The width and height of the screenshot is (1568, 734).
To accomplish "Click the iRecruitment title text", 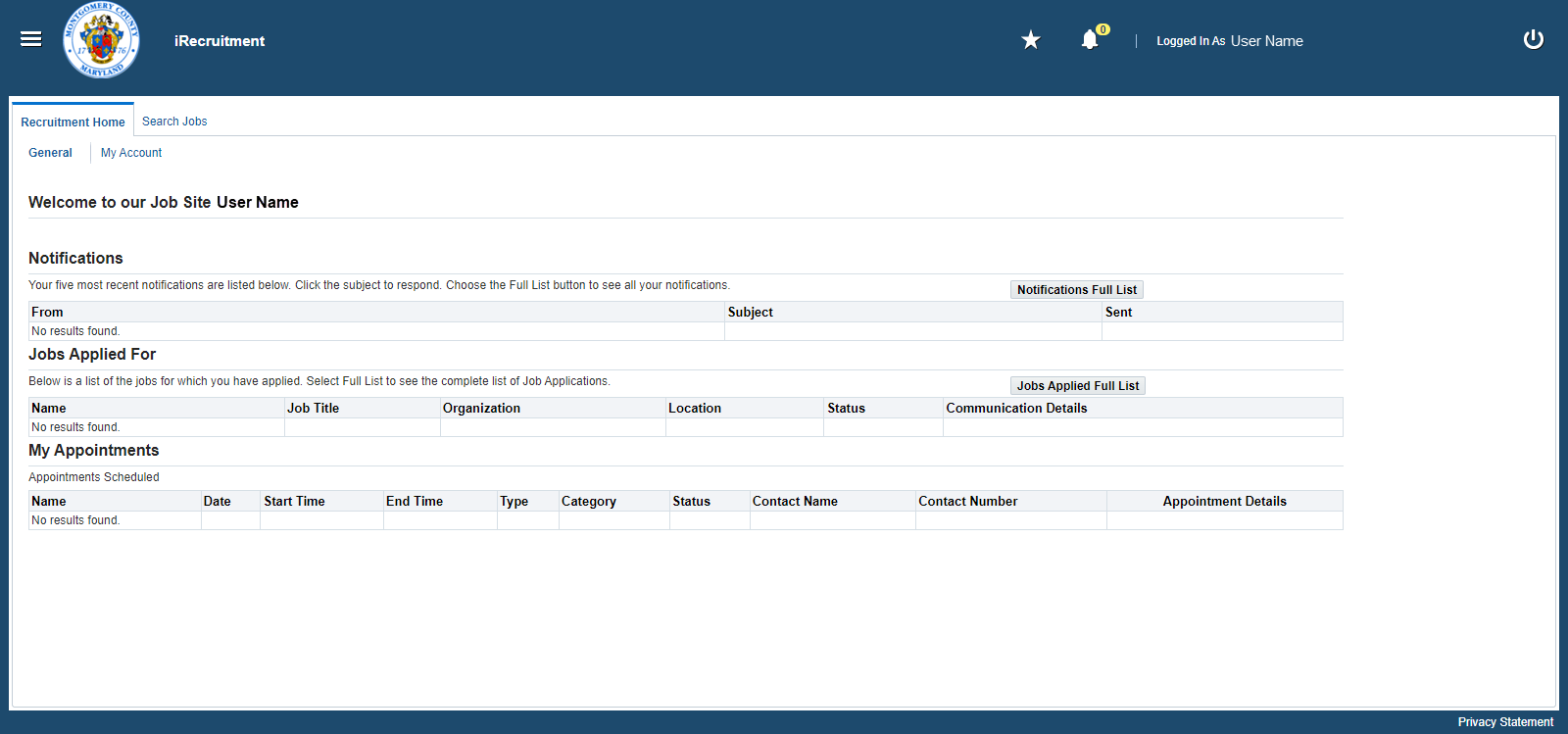I will click(x=220, y=41).
